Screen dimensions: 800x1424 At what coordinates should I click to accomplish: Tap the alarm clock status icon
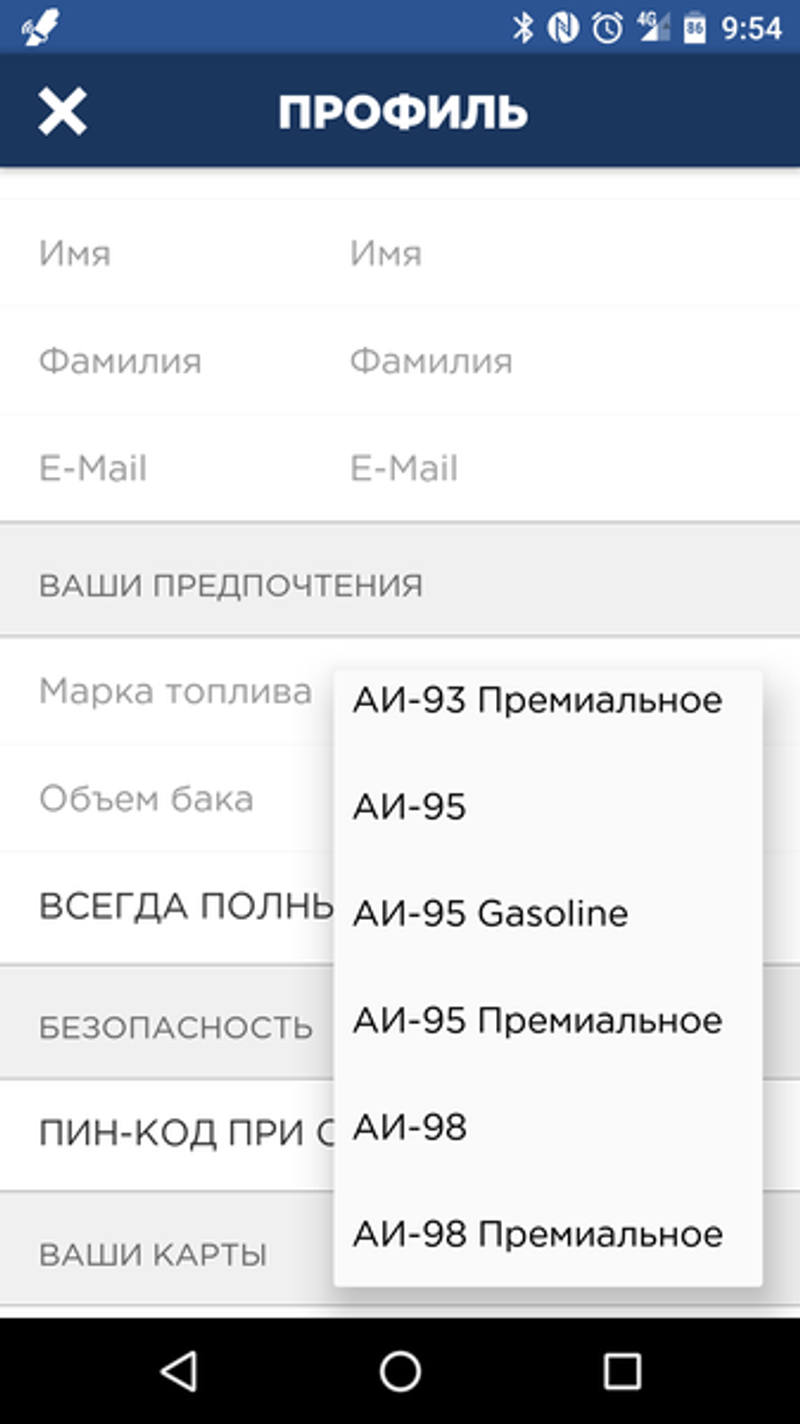(x=607, y=28)
